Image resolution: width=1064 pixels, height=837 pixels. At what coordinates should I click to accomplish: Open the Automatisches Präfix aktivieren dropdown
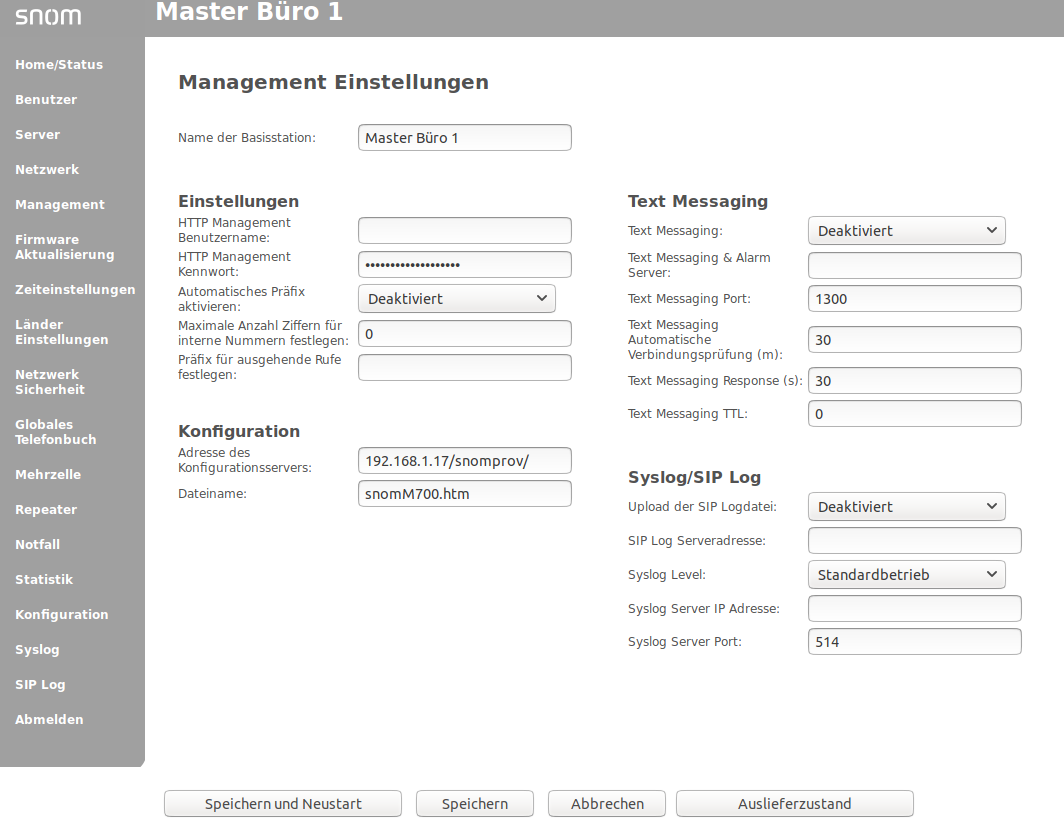coord(456,299)
